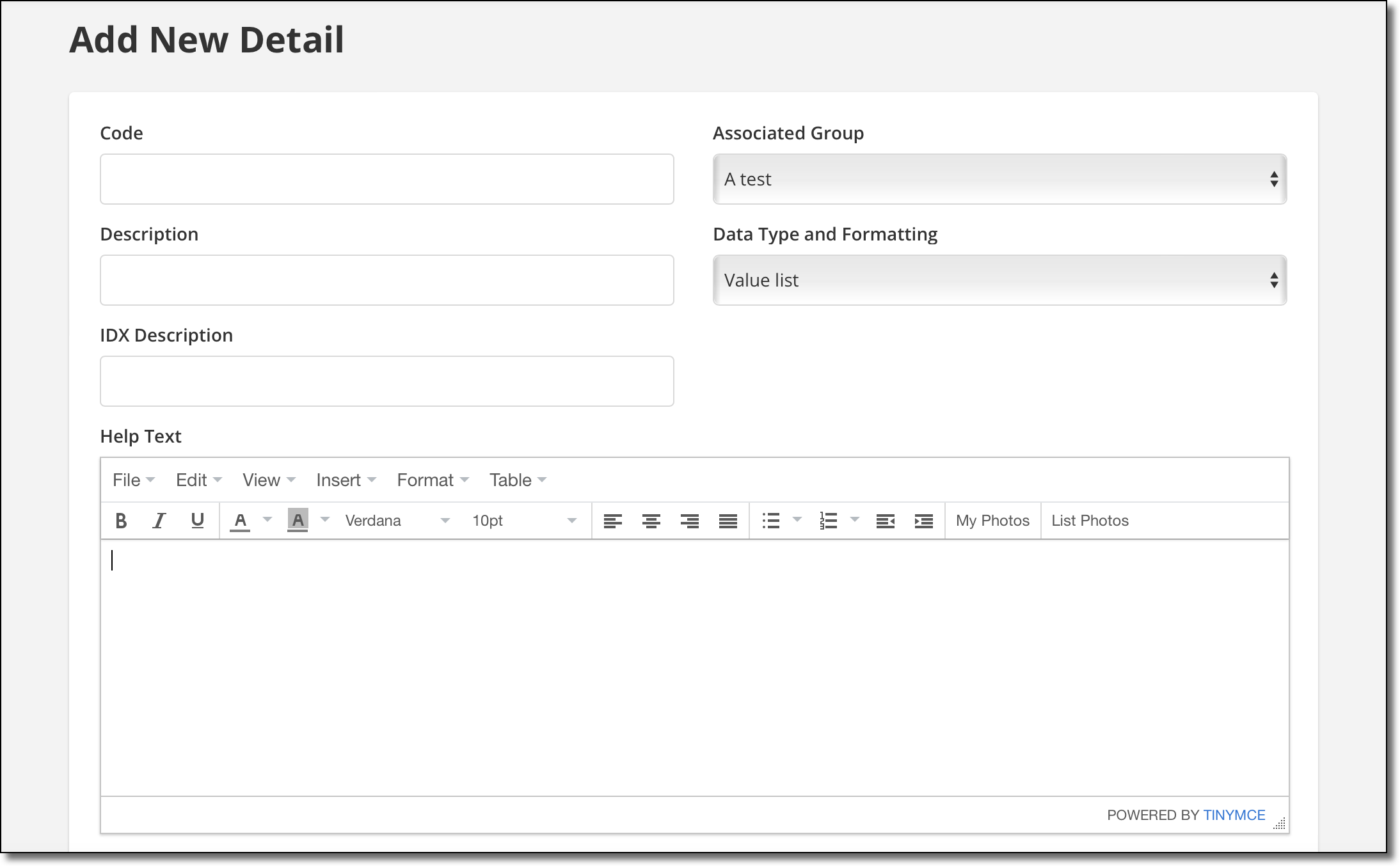Decrease indent of paragraph
The height and width of the screenshot is (866, 1400).
[886, 521]
